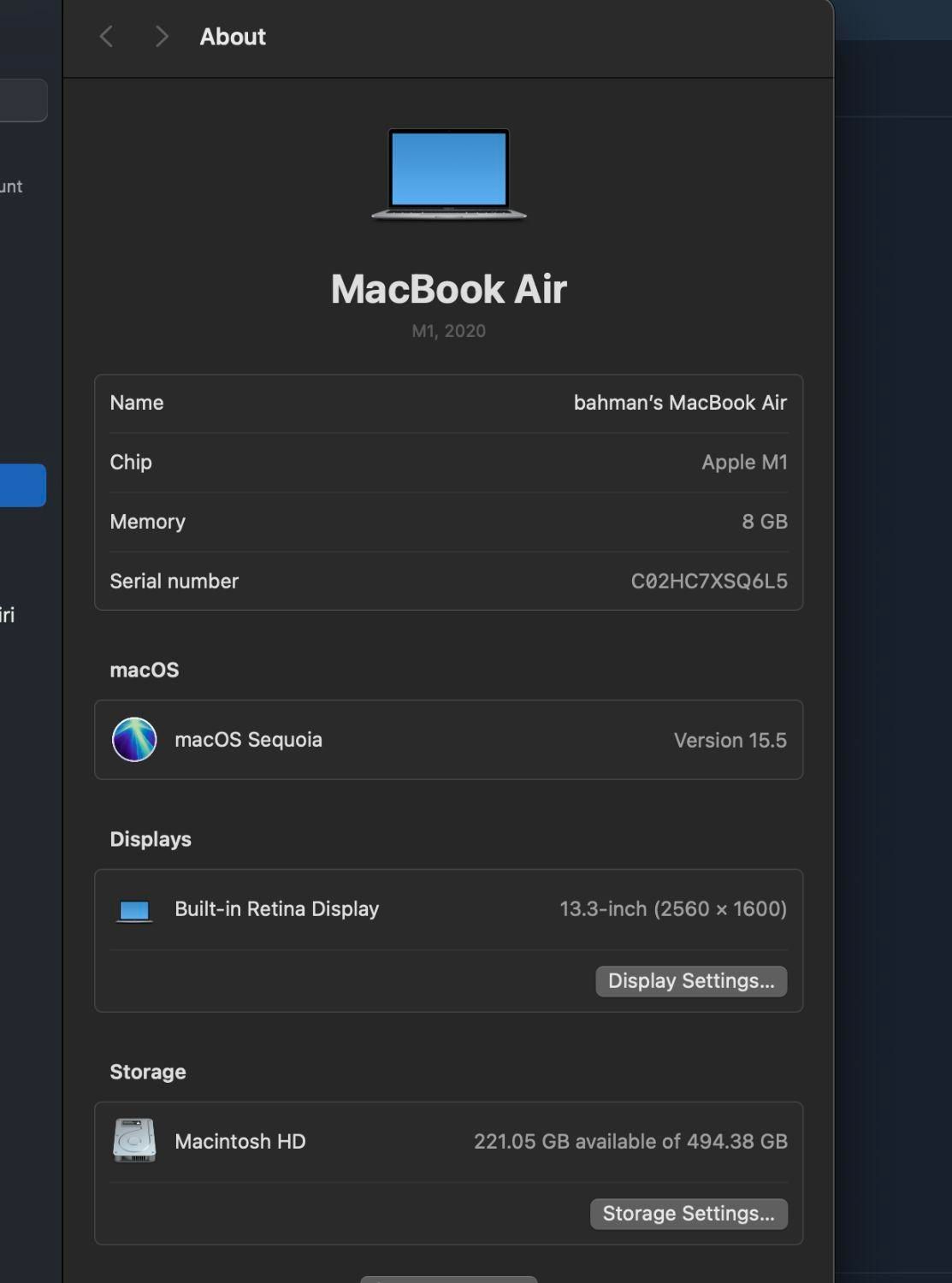The image size is (952, 1283).
Task: Click the macOS Sequoia label
Action: tap(248, 740)
